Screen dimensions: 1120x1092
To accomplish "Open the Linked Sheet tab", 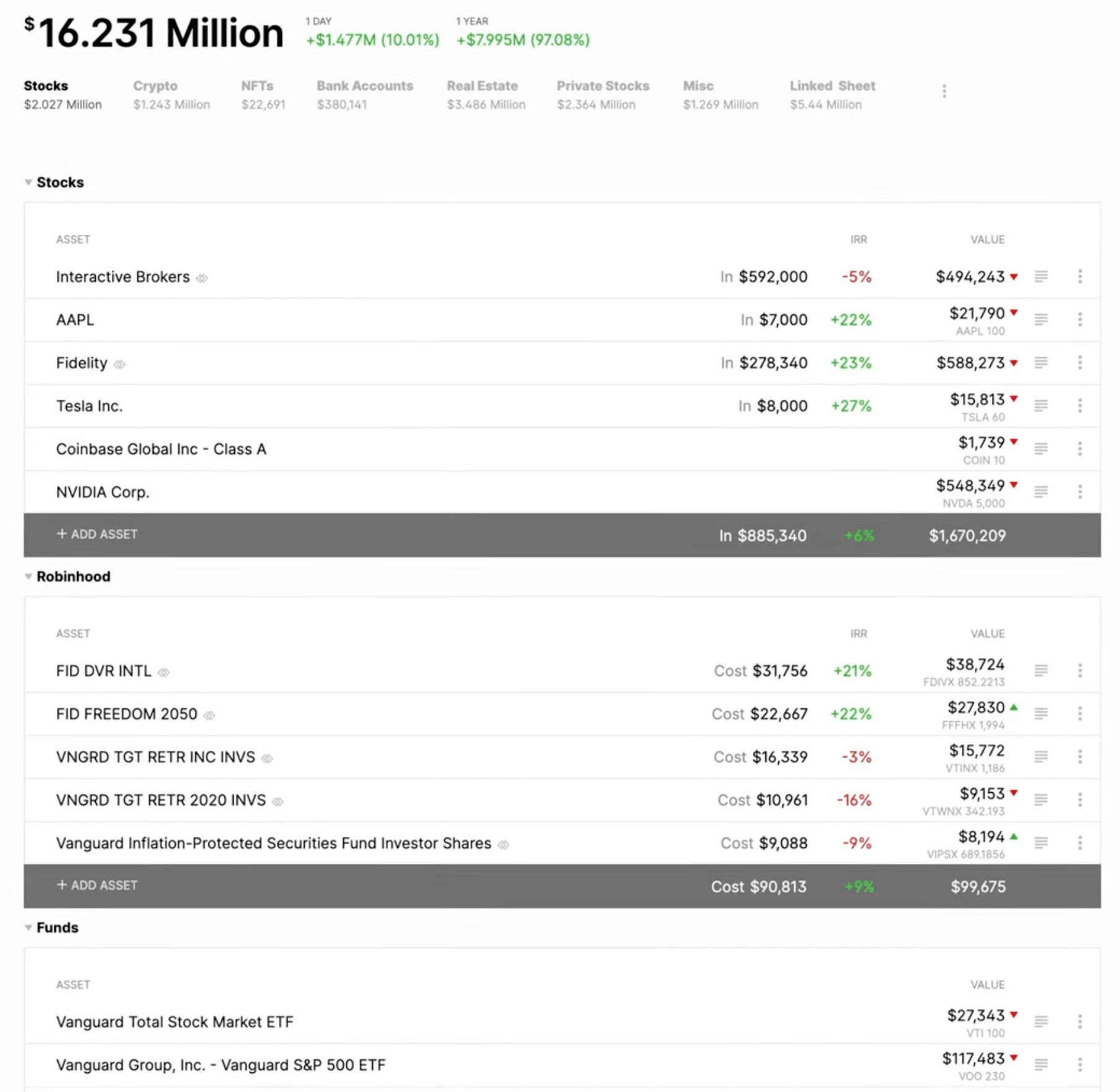I will (x=833, y=95).
